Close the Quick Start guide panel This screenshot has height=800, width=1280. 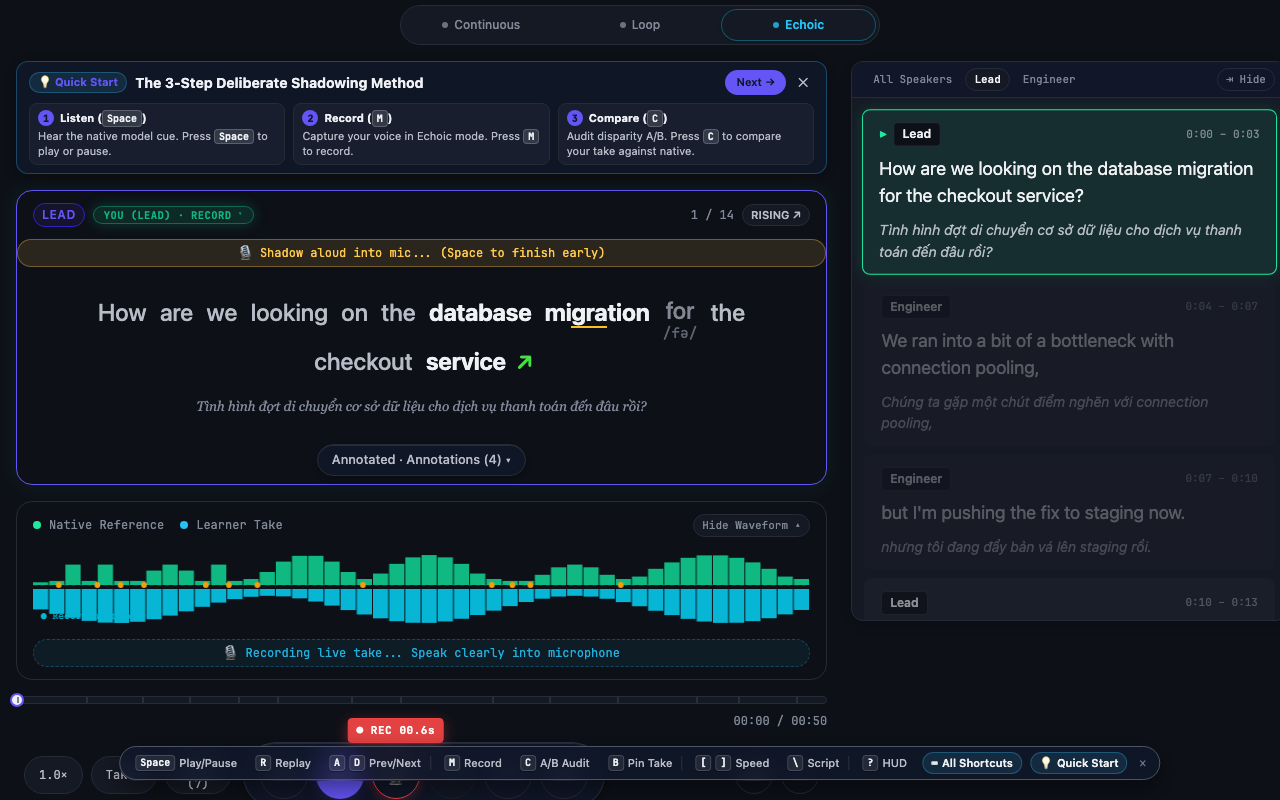(803, 83)
